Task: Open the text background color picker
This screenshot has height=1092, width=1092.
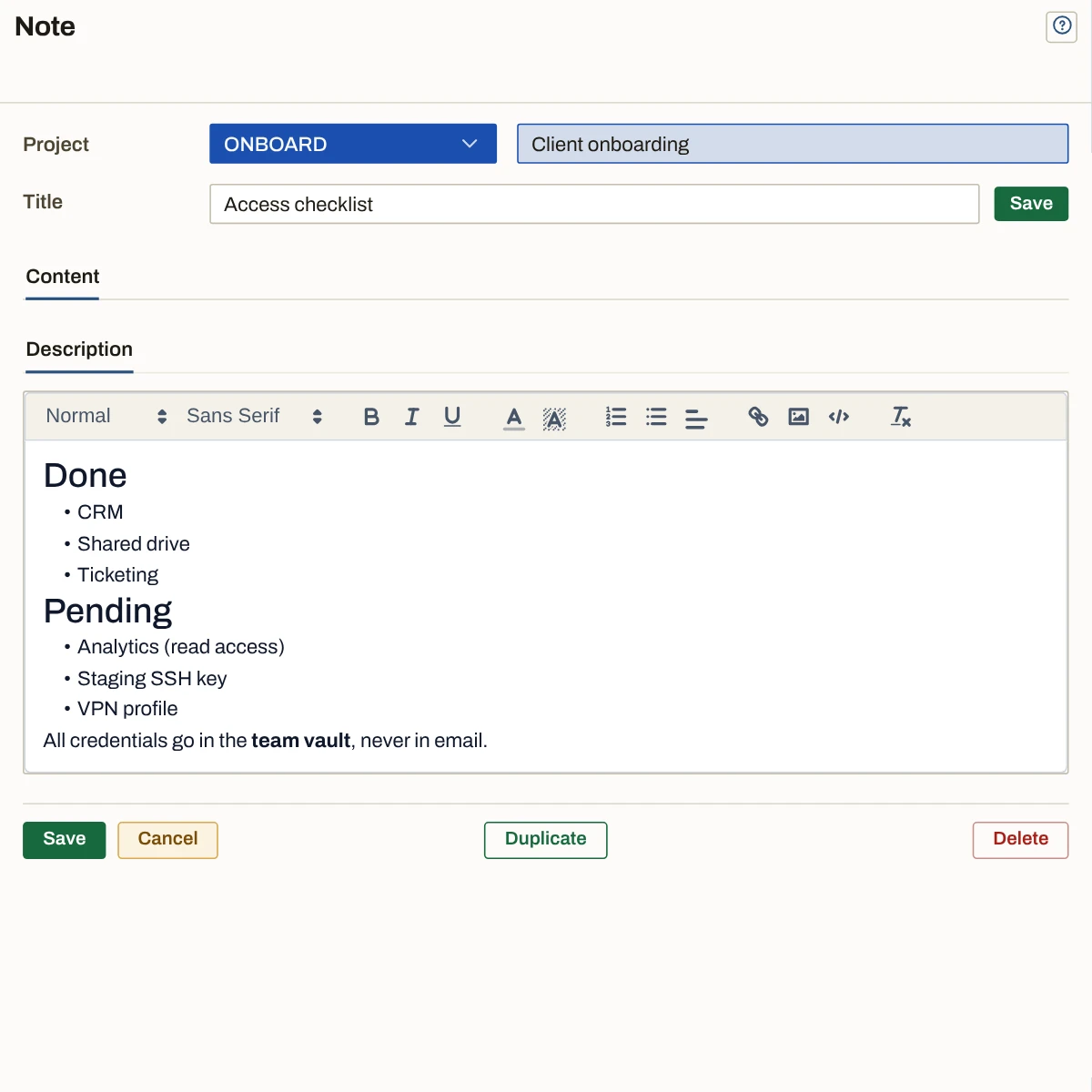Action: pyautogui.click(x=554, y=418)
